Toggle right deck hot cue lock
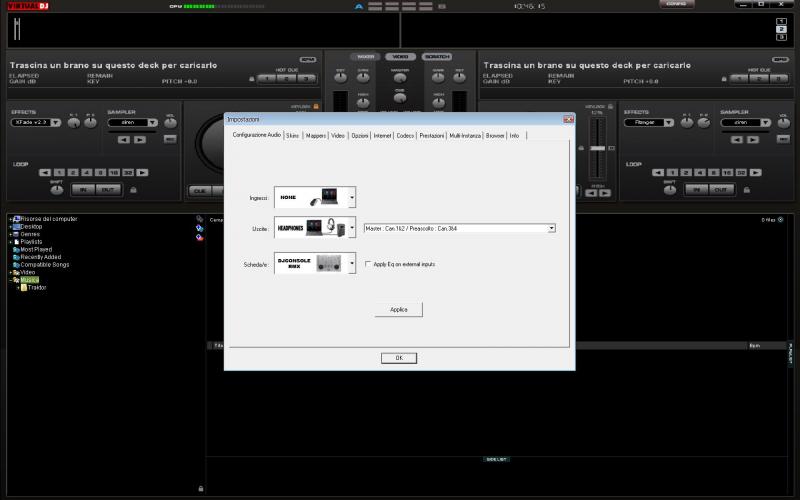 [724, 79]
